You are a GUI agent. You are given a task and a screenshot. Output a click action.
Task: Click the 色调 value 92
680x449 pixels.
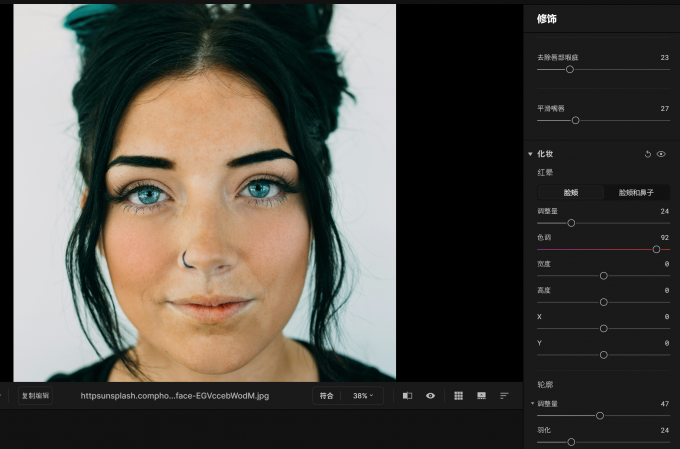665,237
